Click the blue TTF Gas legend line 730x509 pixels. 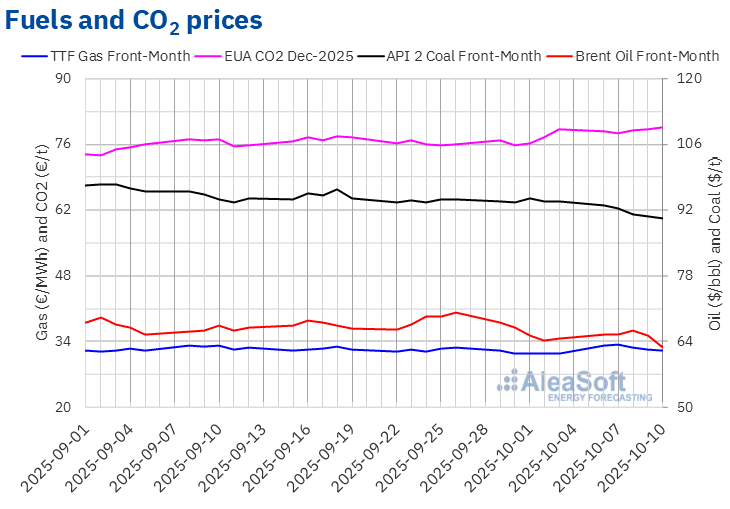pos(36,56)
